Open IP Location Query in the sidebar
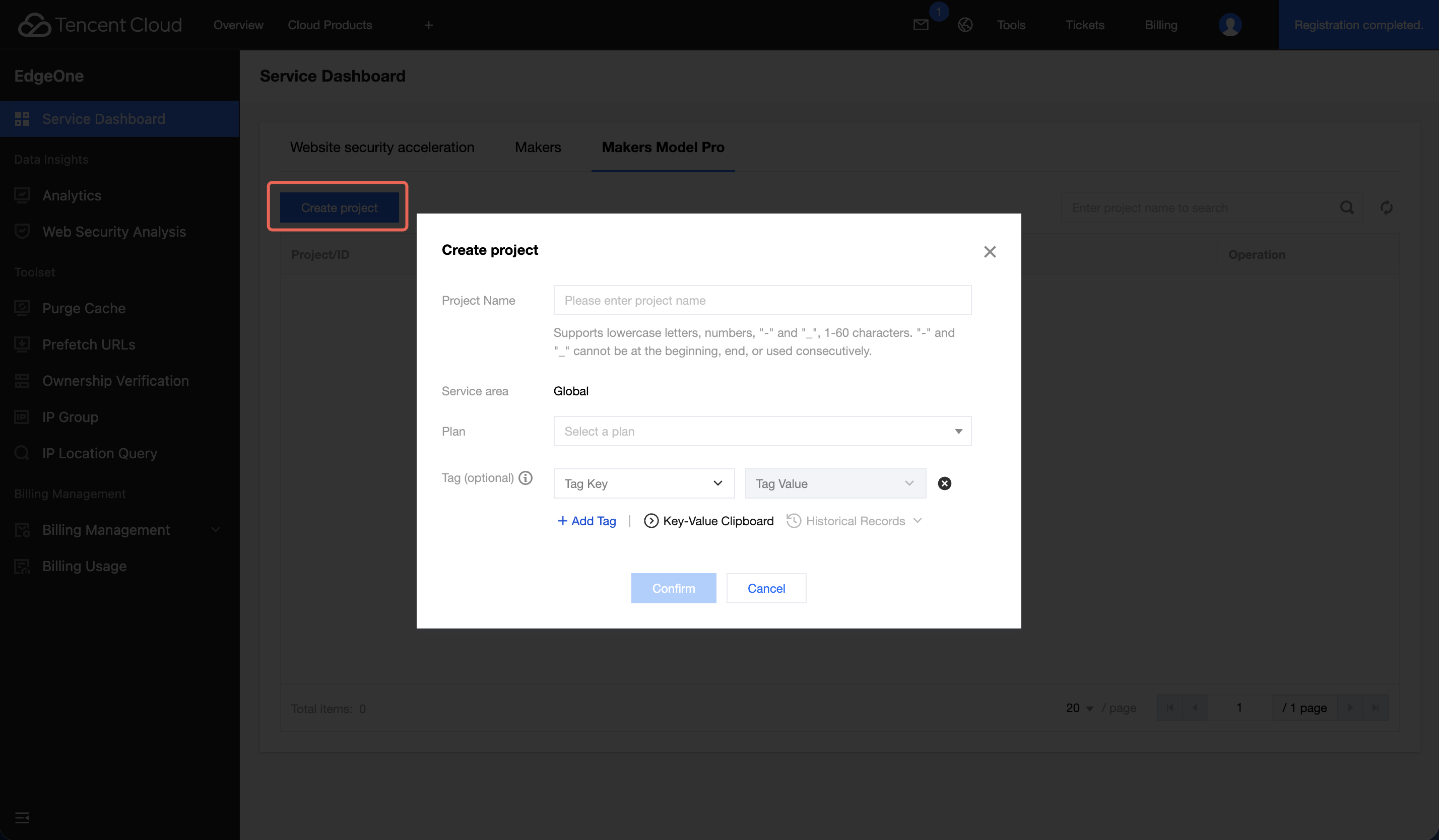 pos(119,453)
